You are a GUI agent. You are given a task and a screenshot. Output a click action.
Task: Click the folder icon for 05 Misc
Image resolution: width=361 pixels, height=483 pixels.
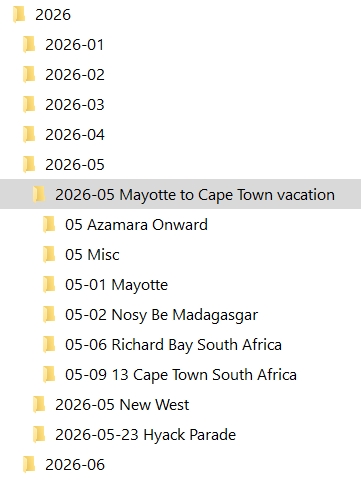coord(49,255)
